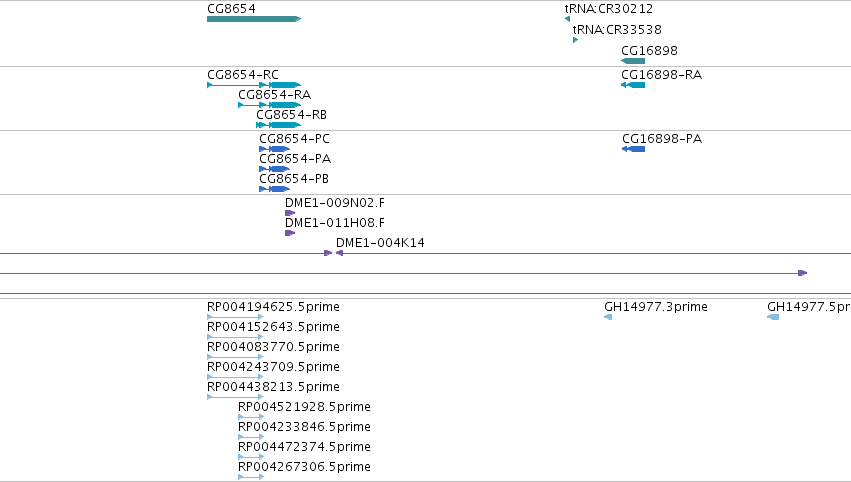Click the RP004194625.5prime label
Viewport: 851px width, 482px height.
point(273,307)
